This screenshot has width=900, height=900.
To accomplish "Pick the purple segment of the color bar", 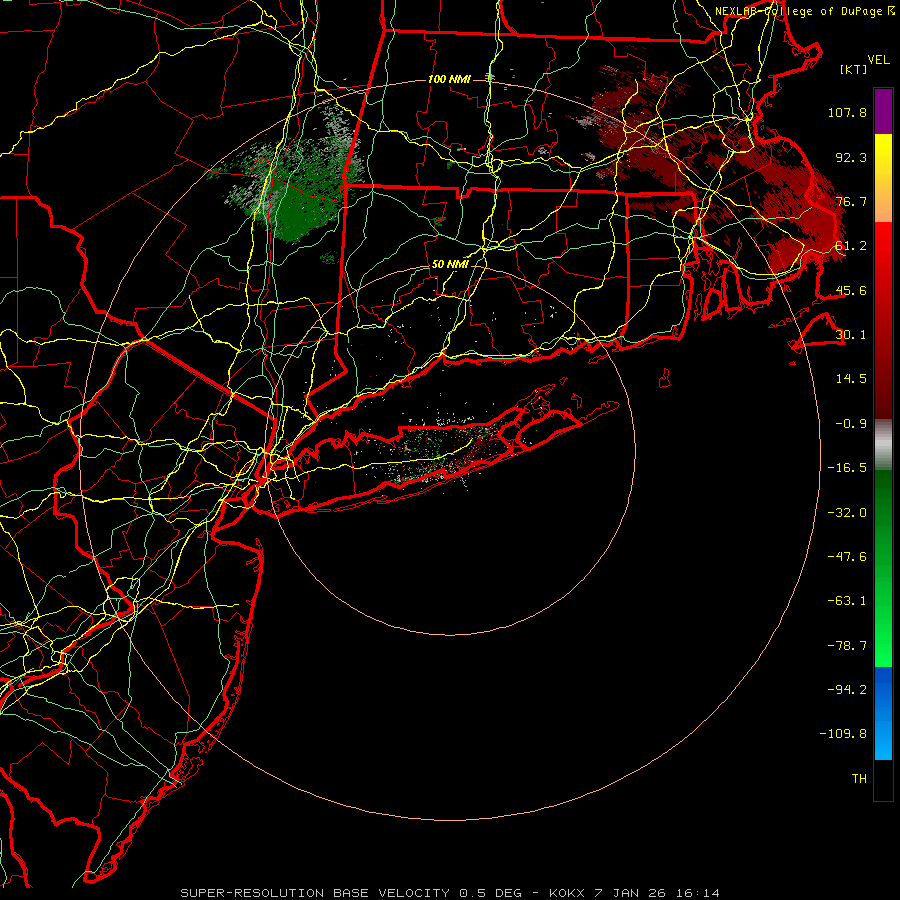I will point(883,111).
